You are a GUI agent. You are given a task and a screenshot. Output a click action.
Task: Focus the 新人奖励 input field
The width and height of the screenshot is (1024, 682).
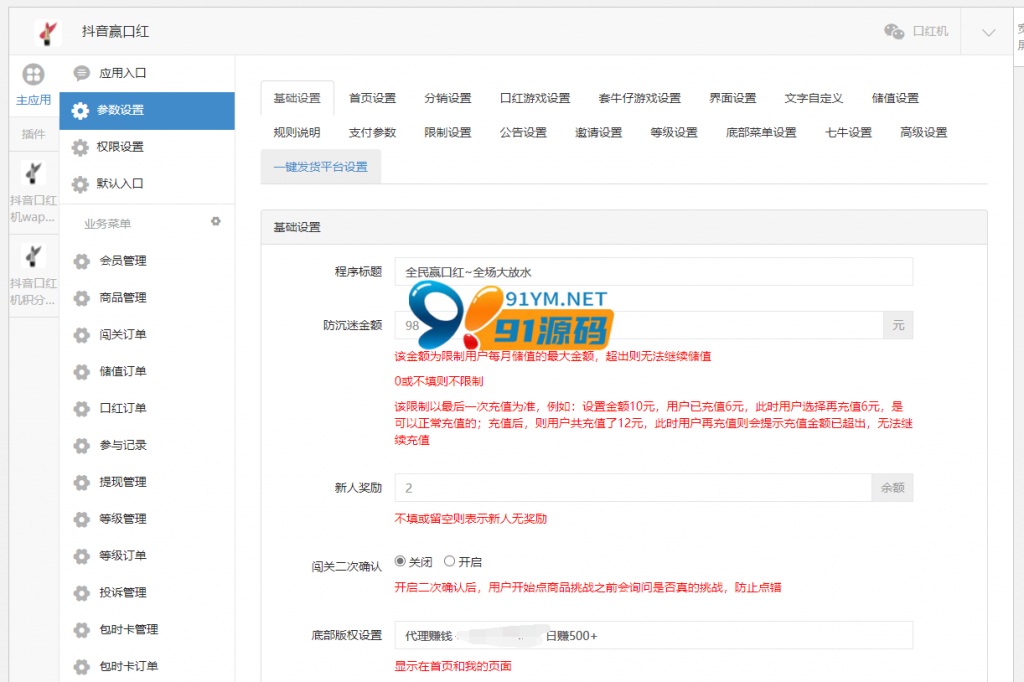633,488
